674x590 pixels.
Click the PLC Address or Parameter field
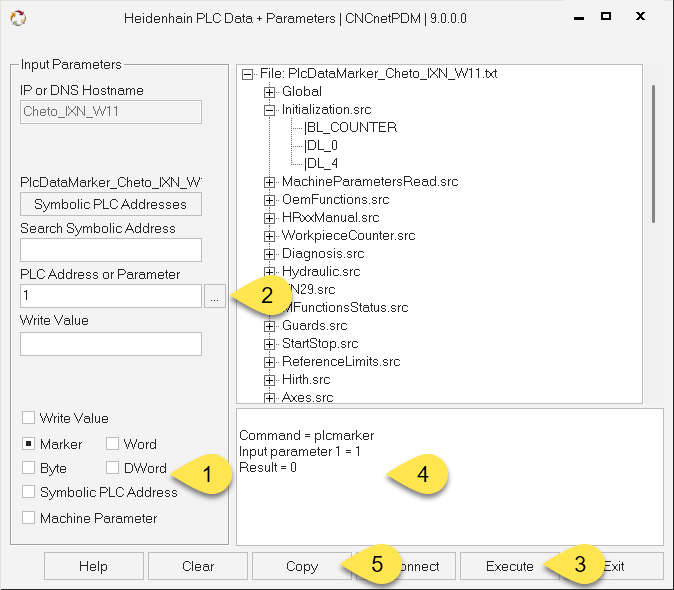click(x=111, y=296)
